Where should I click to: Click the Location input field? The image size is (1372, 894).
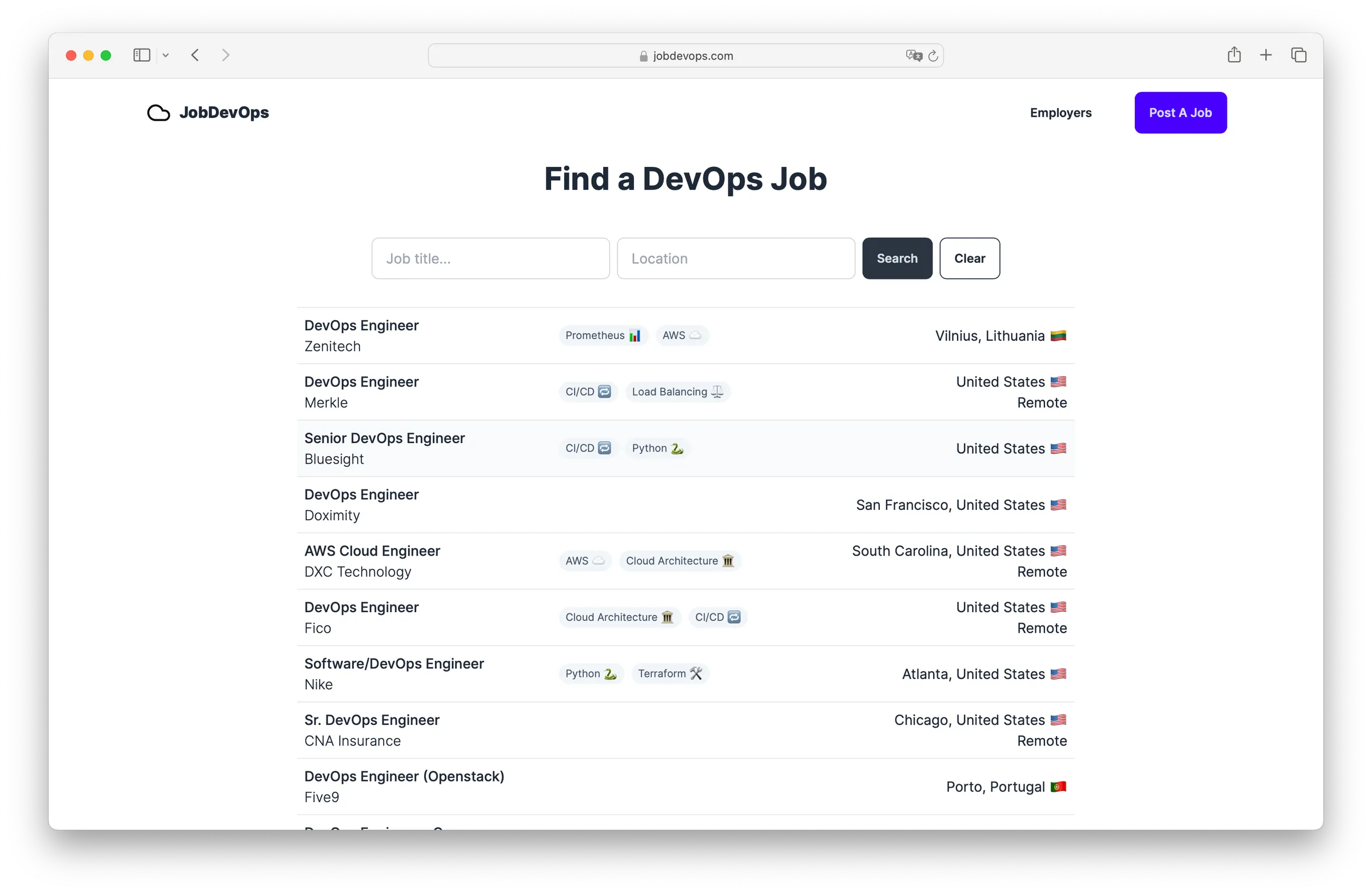click(x=736, y=258)
